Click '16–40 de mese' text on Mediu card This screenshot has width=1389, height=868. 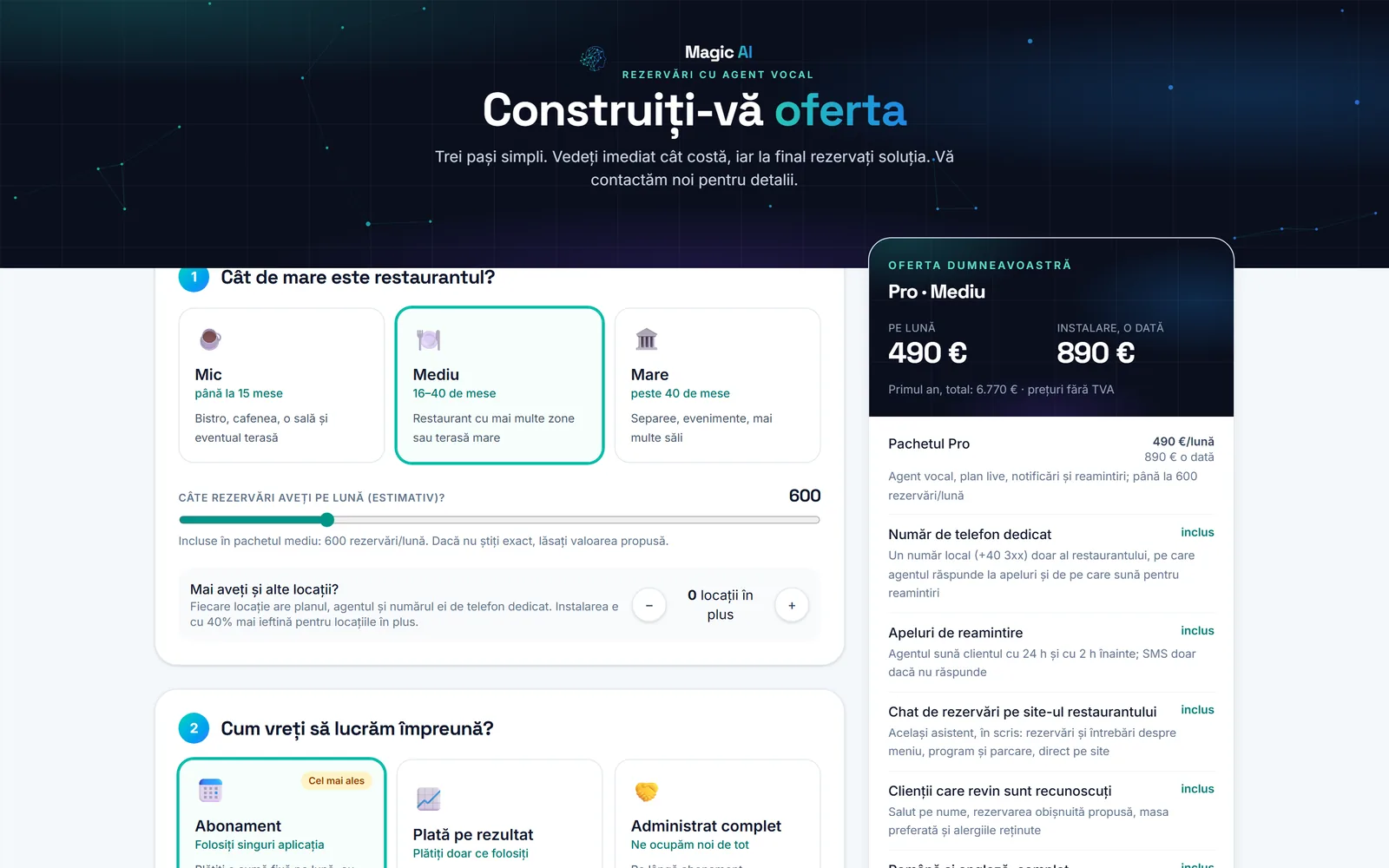pyautogui.click(x=454, y=393)
